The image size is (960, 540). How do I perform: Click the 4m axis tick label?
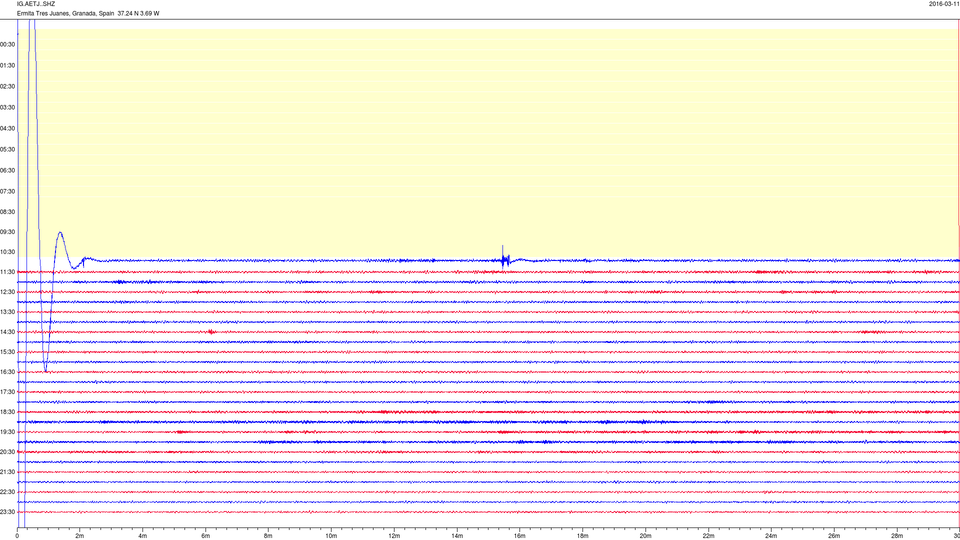pyautogui.click(x=143, y=536)
